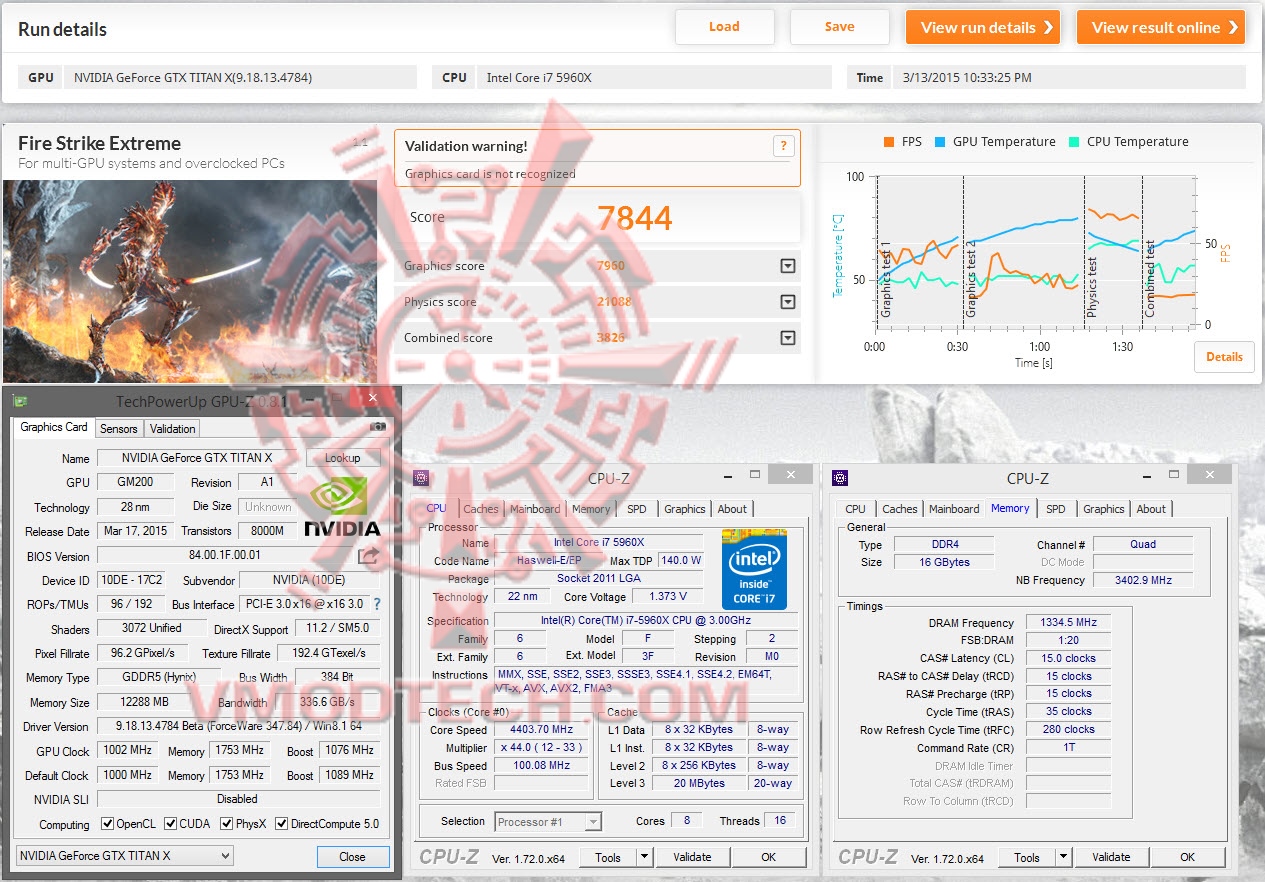
Task: Click OK in Memory CPU-Z window
Action: [1188, 857]
